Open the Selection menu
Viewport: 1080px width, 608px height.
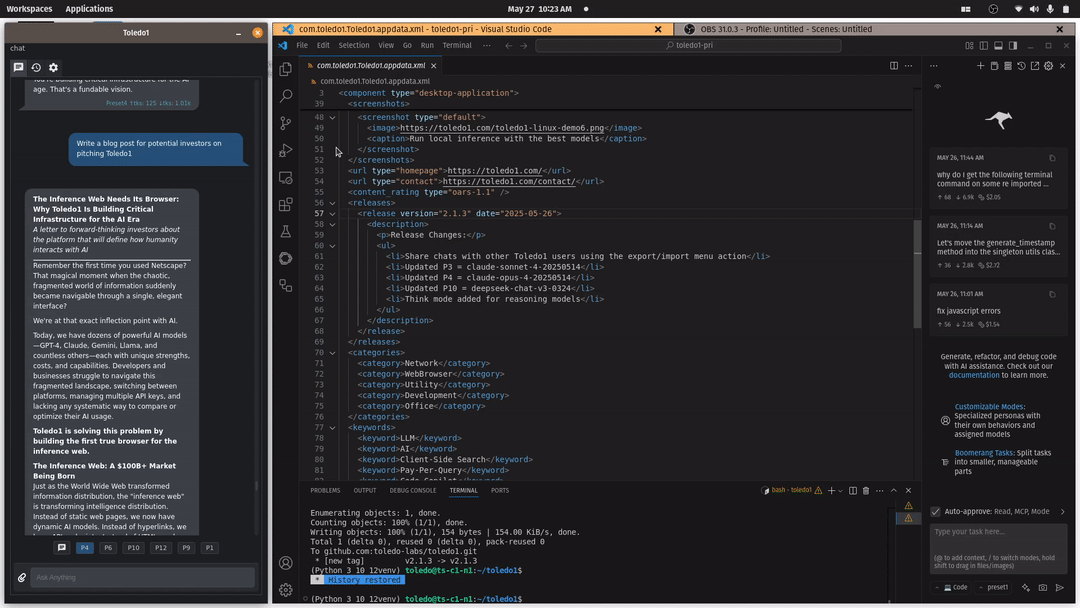coord(354,45)
